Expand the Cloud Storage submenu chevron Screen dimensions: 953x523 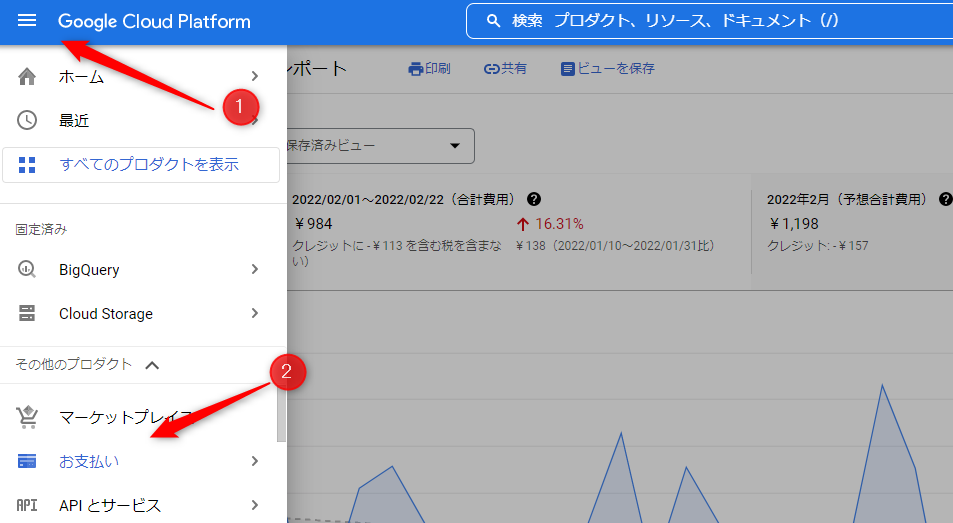coord(255,313)
